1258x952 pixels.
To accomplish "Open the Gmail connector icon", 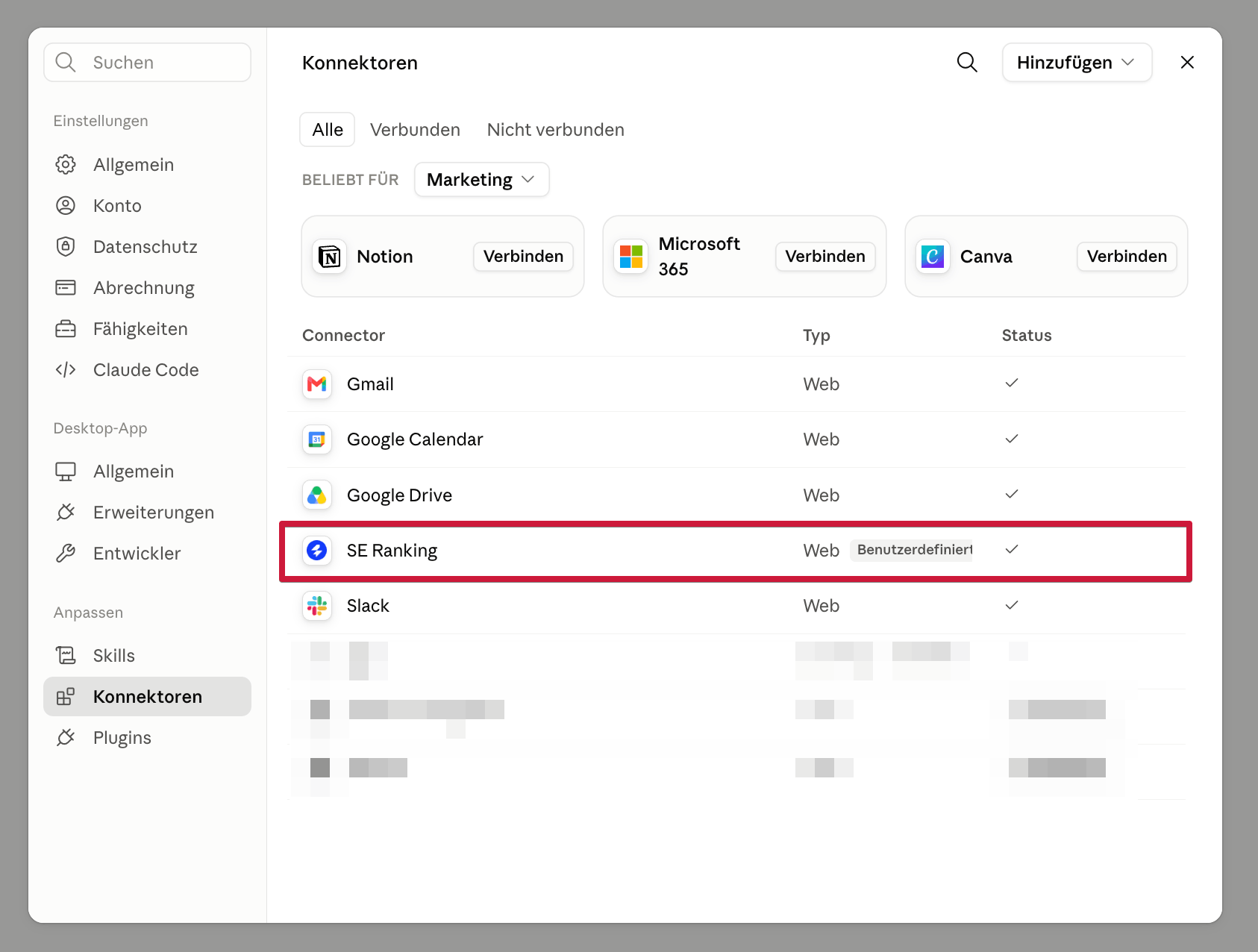I will click(317, 384).
